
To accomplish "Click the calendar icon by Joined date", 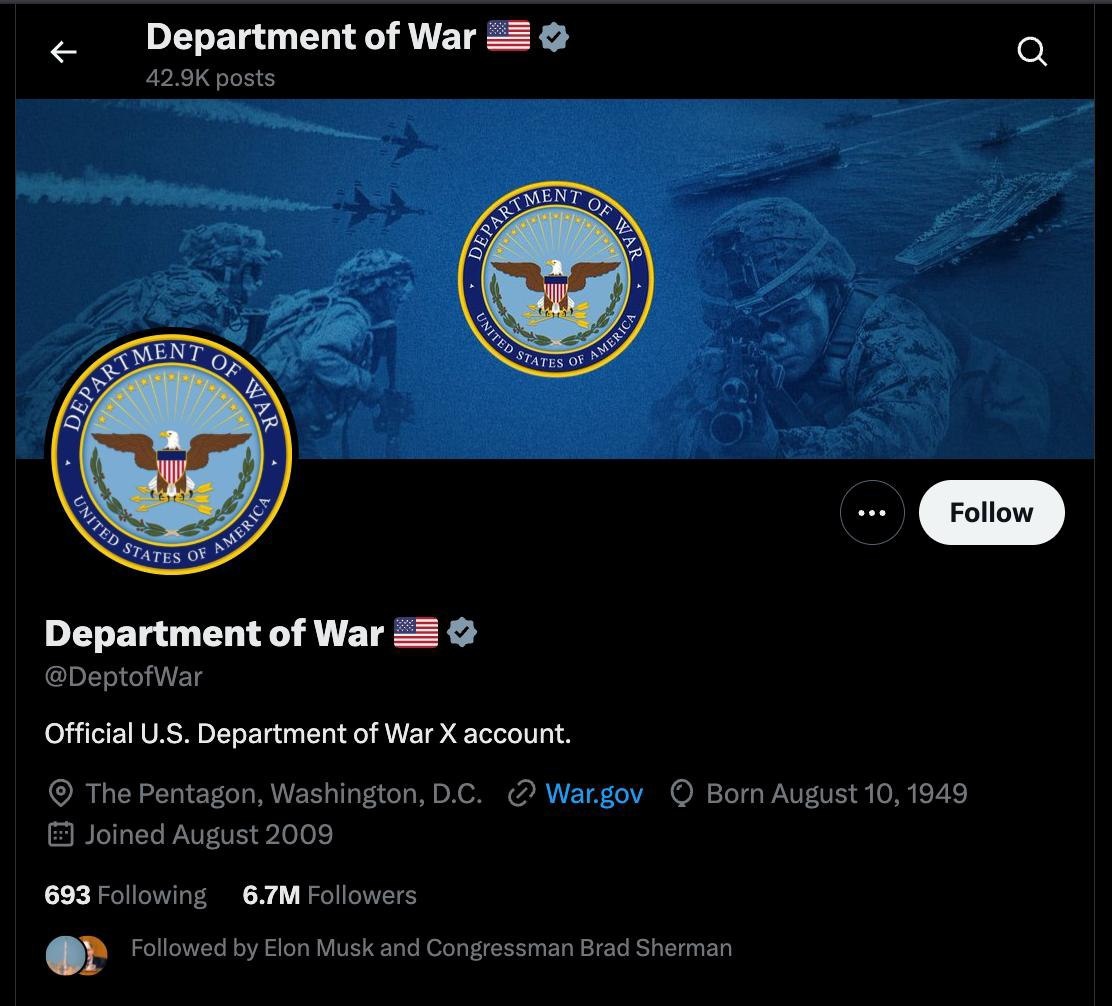I will [x=60, y=834].
